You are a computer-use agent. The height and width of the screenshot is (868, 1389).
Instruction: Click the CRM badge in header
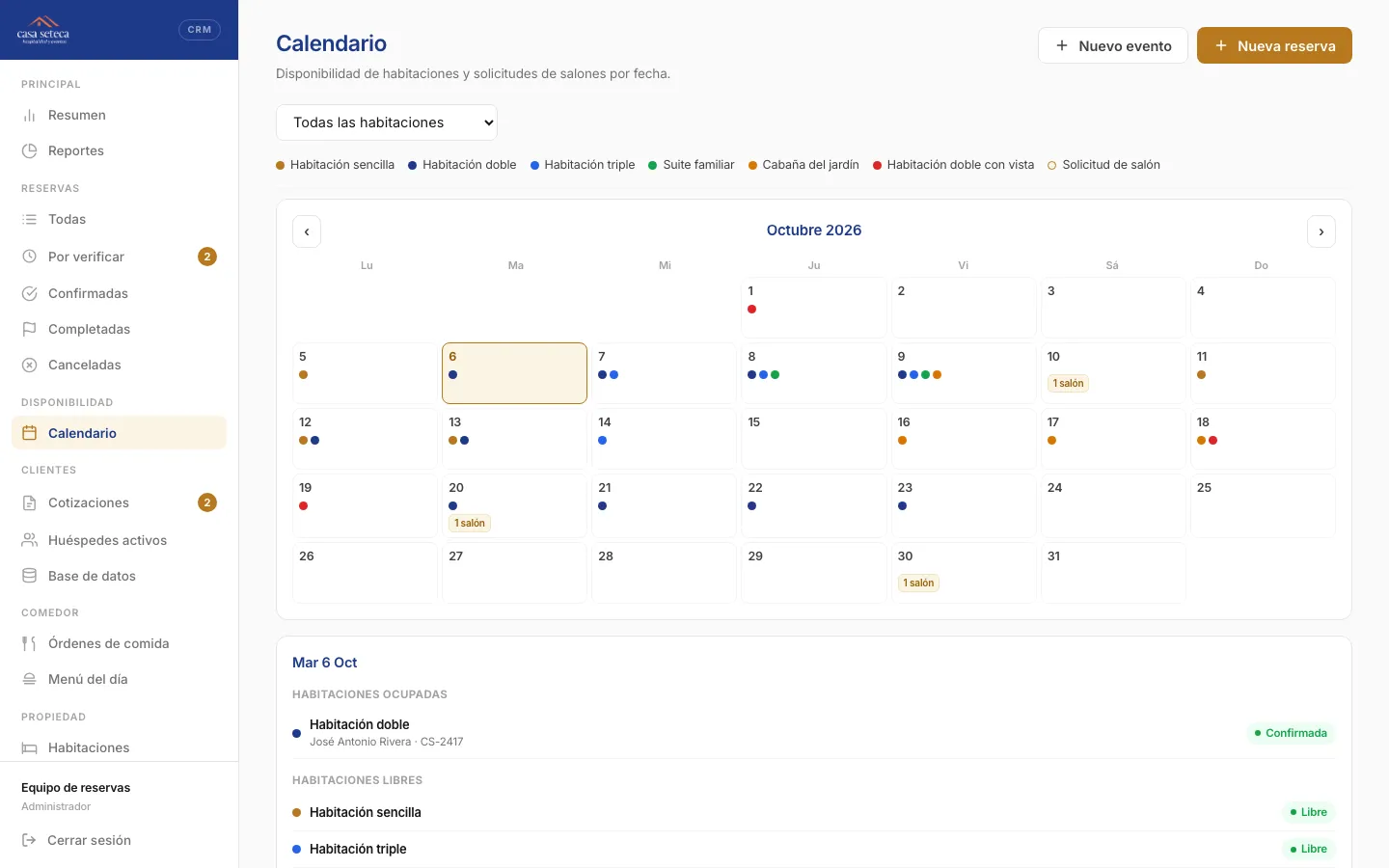pyautogui.click(x=200, y=30)
